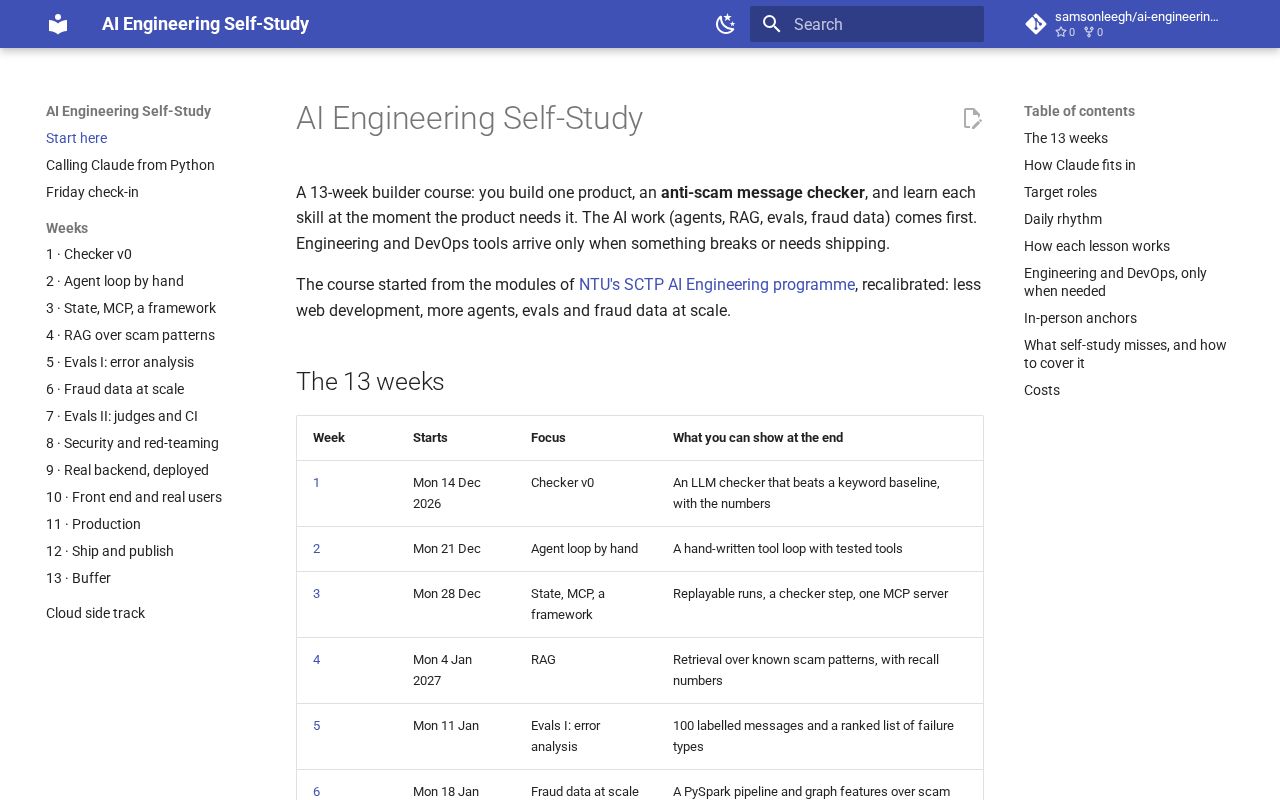Click the site logo book icon
1280x800 pixels.
pos(58,24)
